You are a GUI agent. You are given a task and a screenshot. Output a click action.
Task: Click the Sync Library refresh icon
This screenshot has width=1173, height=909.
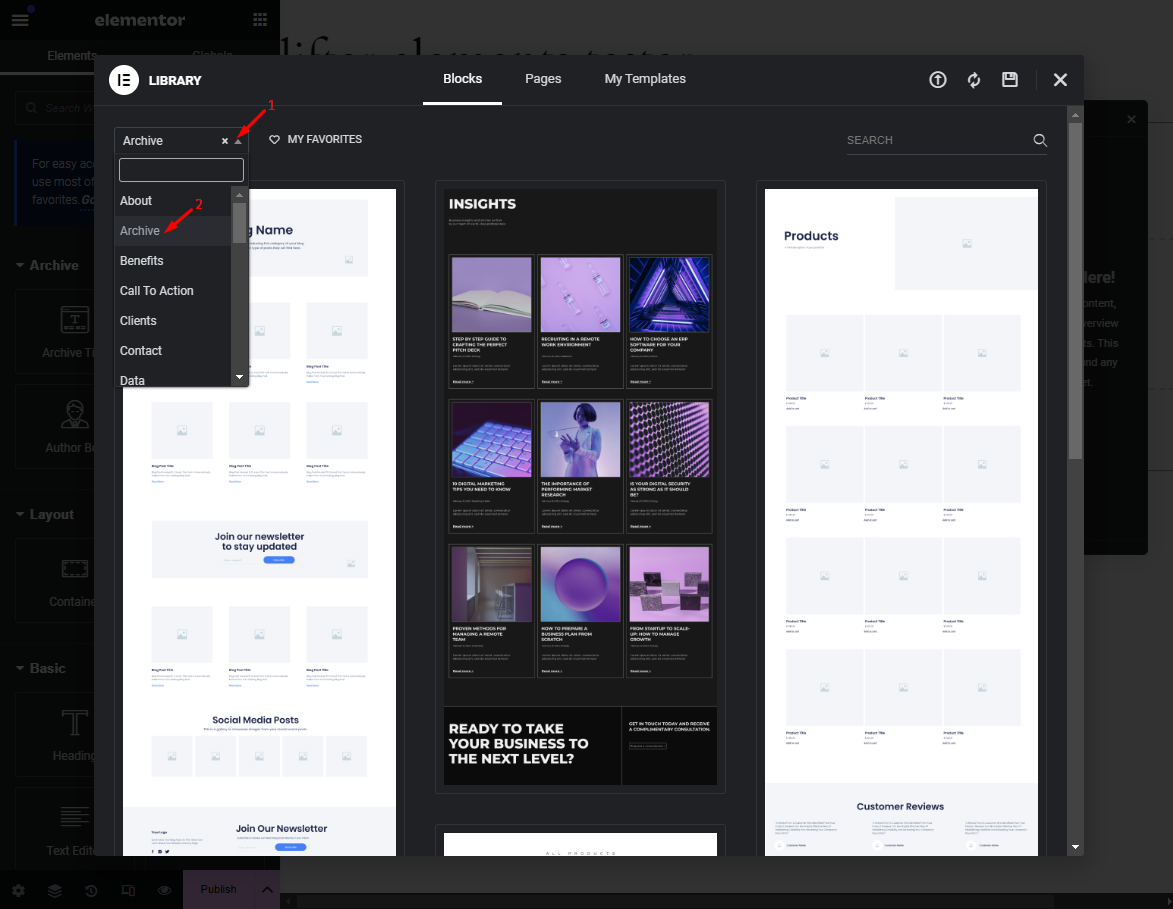click(x=973, y=79)
